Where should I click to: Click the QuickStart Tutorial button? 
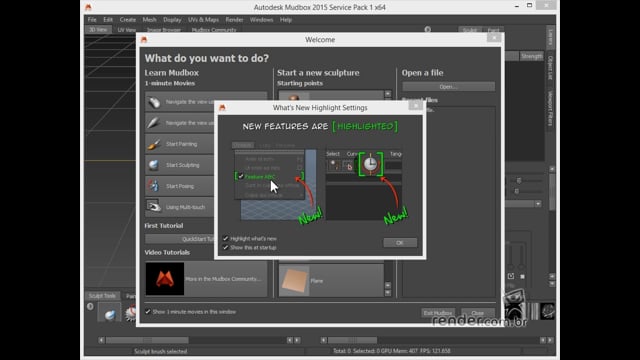point(180,239)
